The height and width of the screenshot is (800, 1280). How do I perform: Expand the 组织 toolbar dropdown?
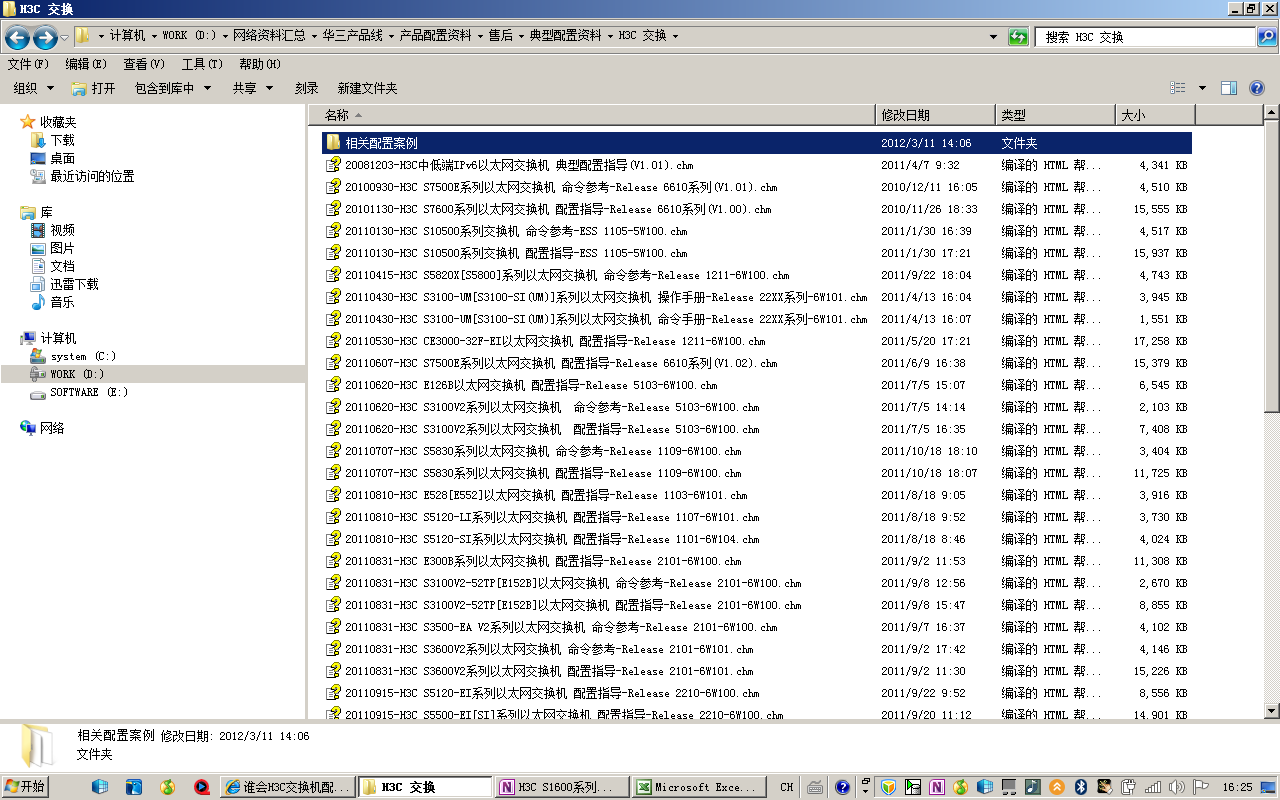click(x=33, y=88)
